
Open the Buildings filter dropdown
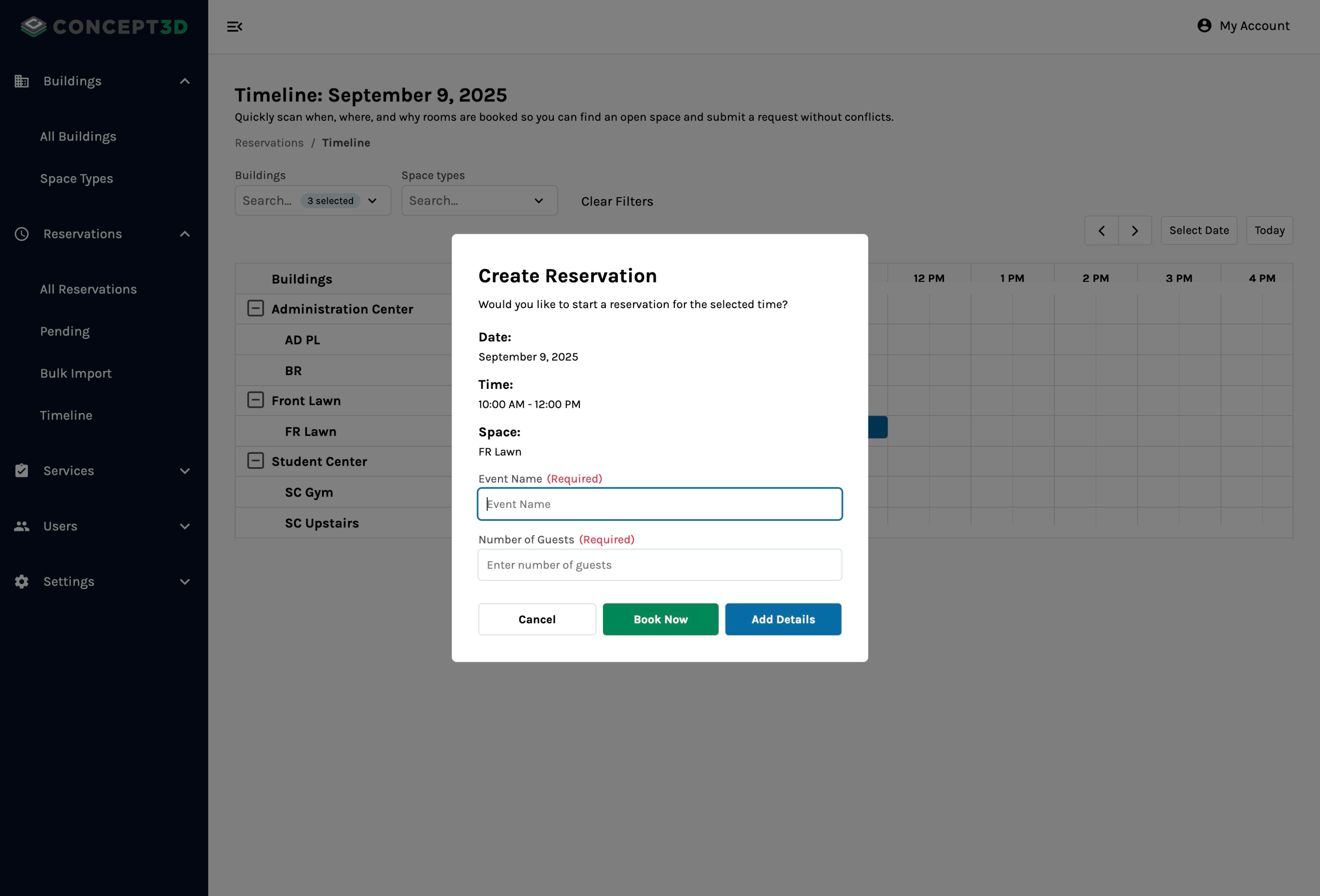coord(372,201)
